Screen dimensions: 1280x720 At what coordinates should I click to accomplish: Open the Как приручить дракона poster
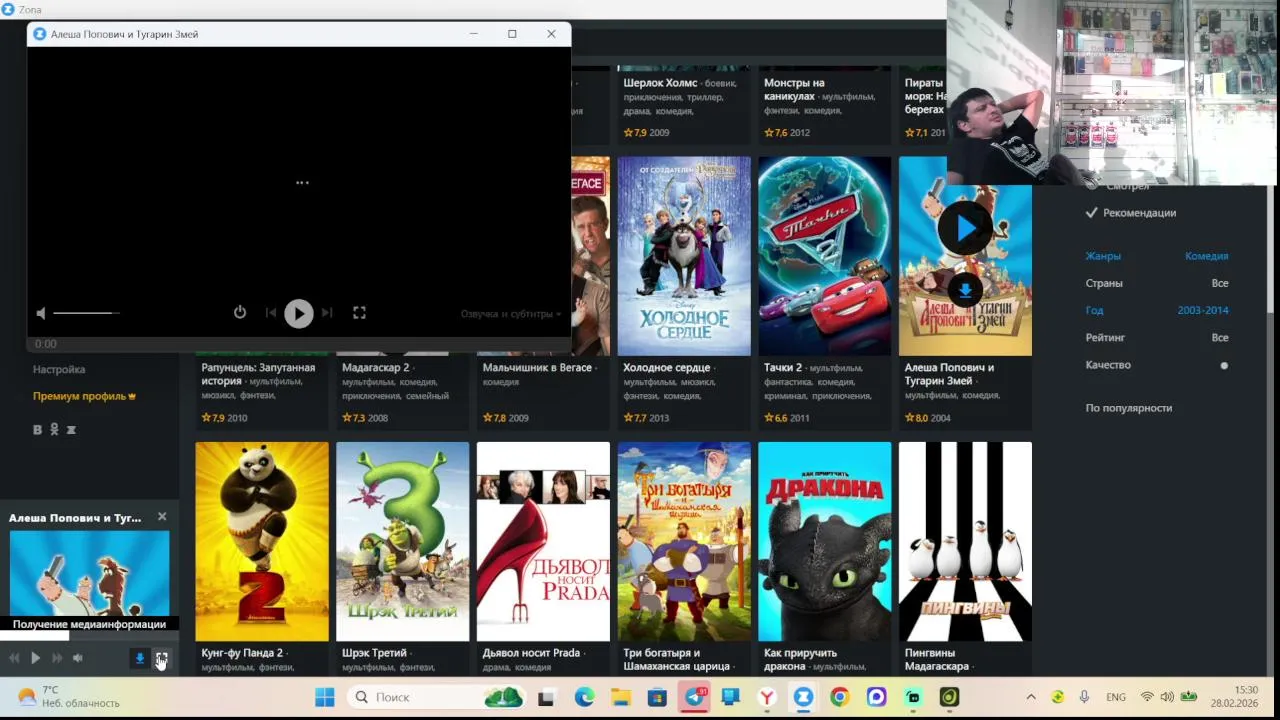pos(825,541)
